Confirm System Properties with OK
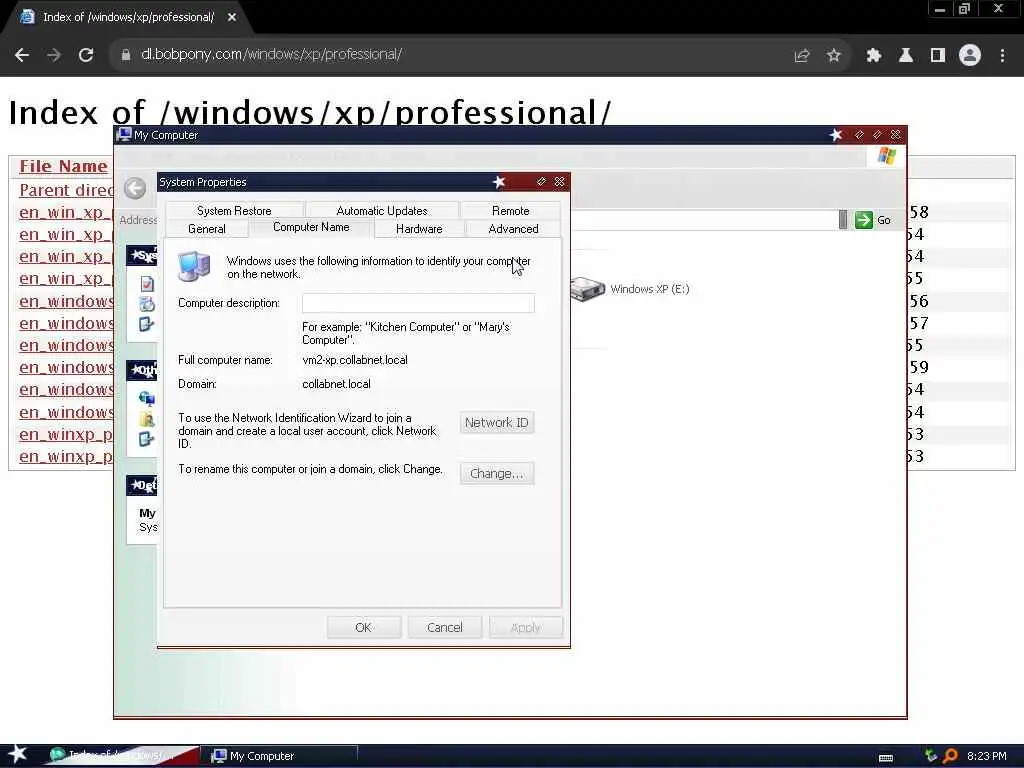The image size is (1024, 768). [x=363, y=628]
